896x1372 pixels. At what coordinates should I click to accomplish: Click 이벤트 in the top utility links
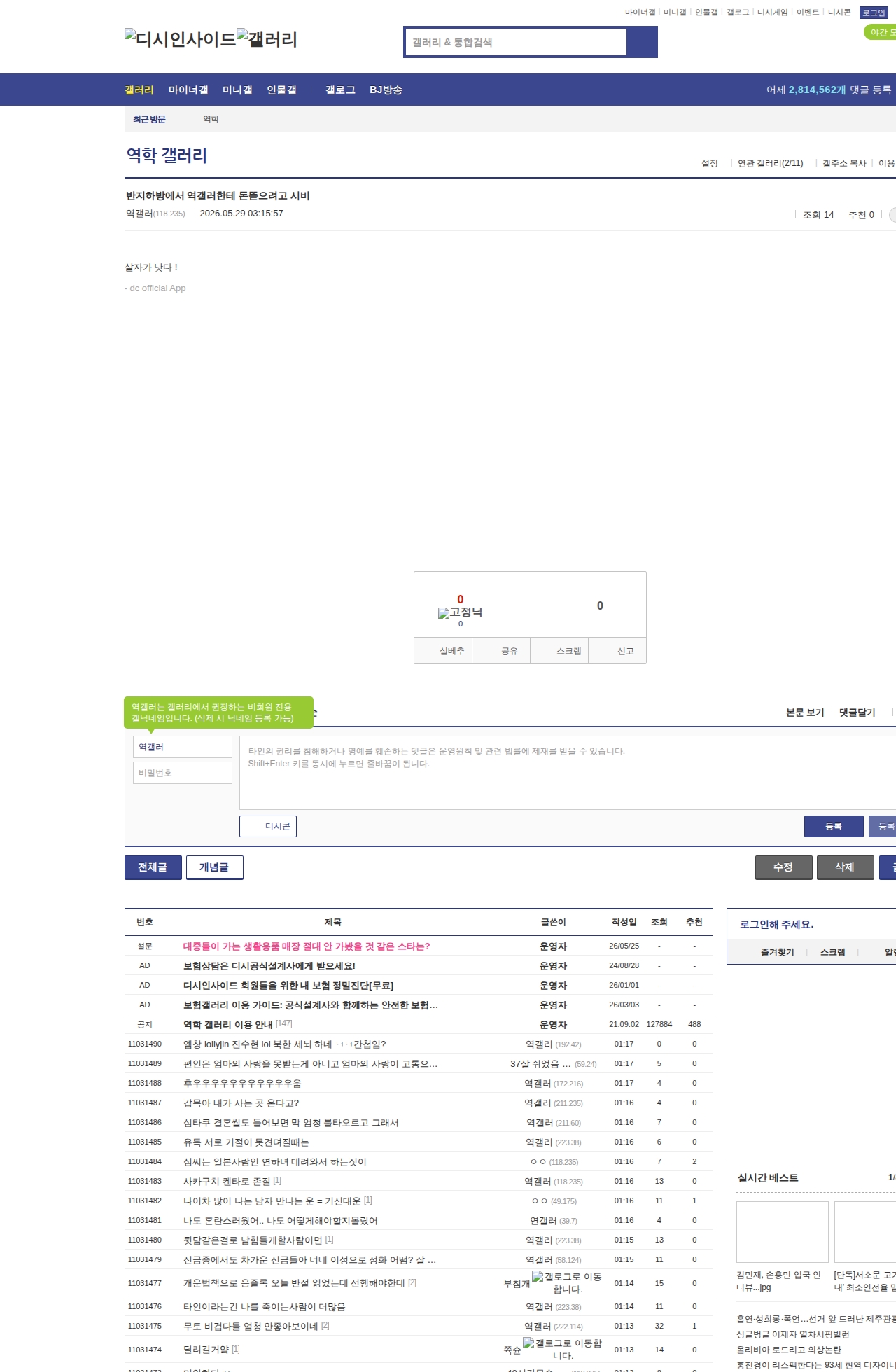pyautogui.click(x=808, y=13)
